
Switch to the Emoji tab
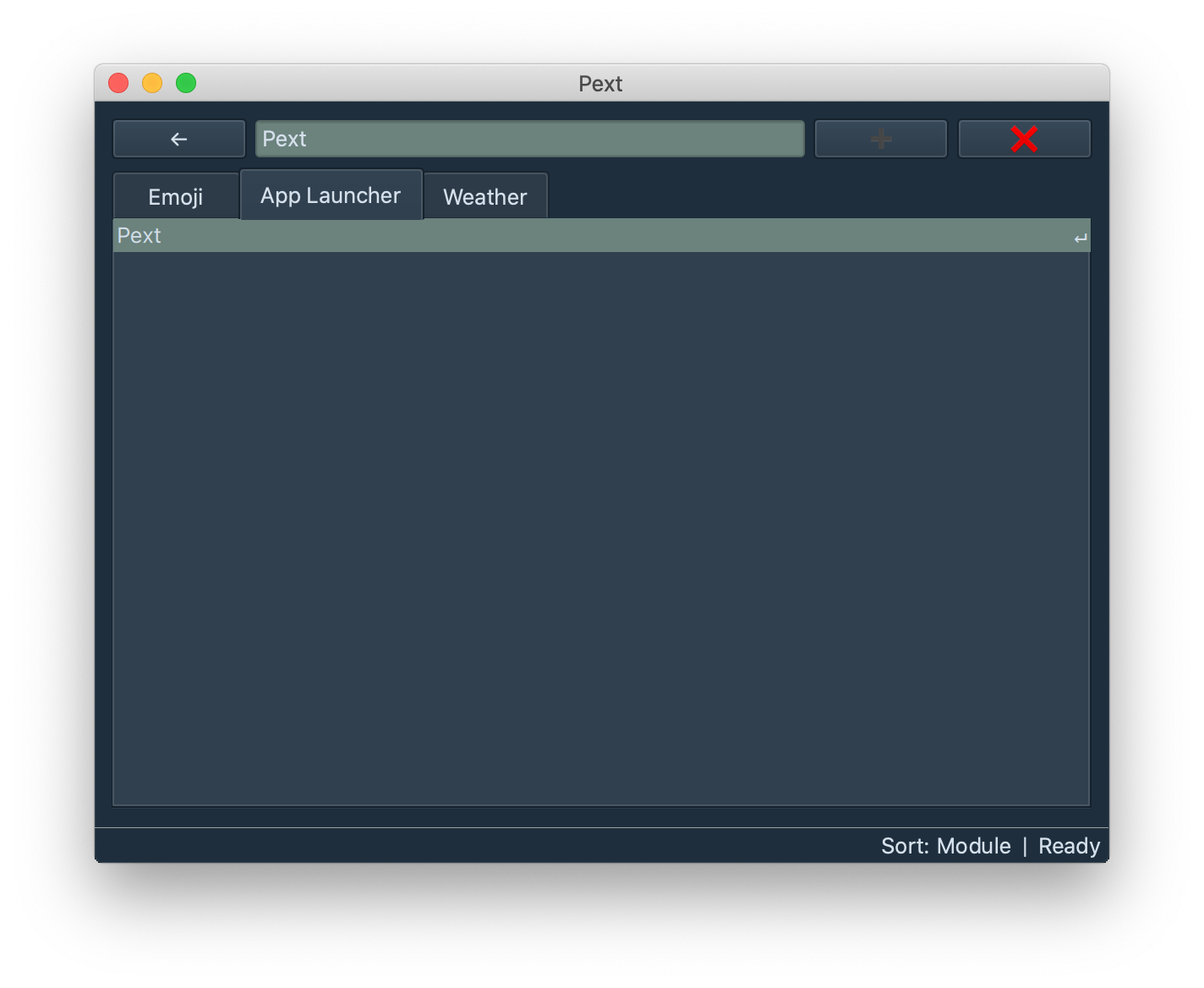[x=176, y=197]
